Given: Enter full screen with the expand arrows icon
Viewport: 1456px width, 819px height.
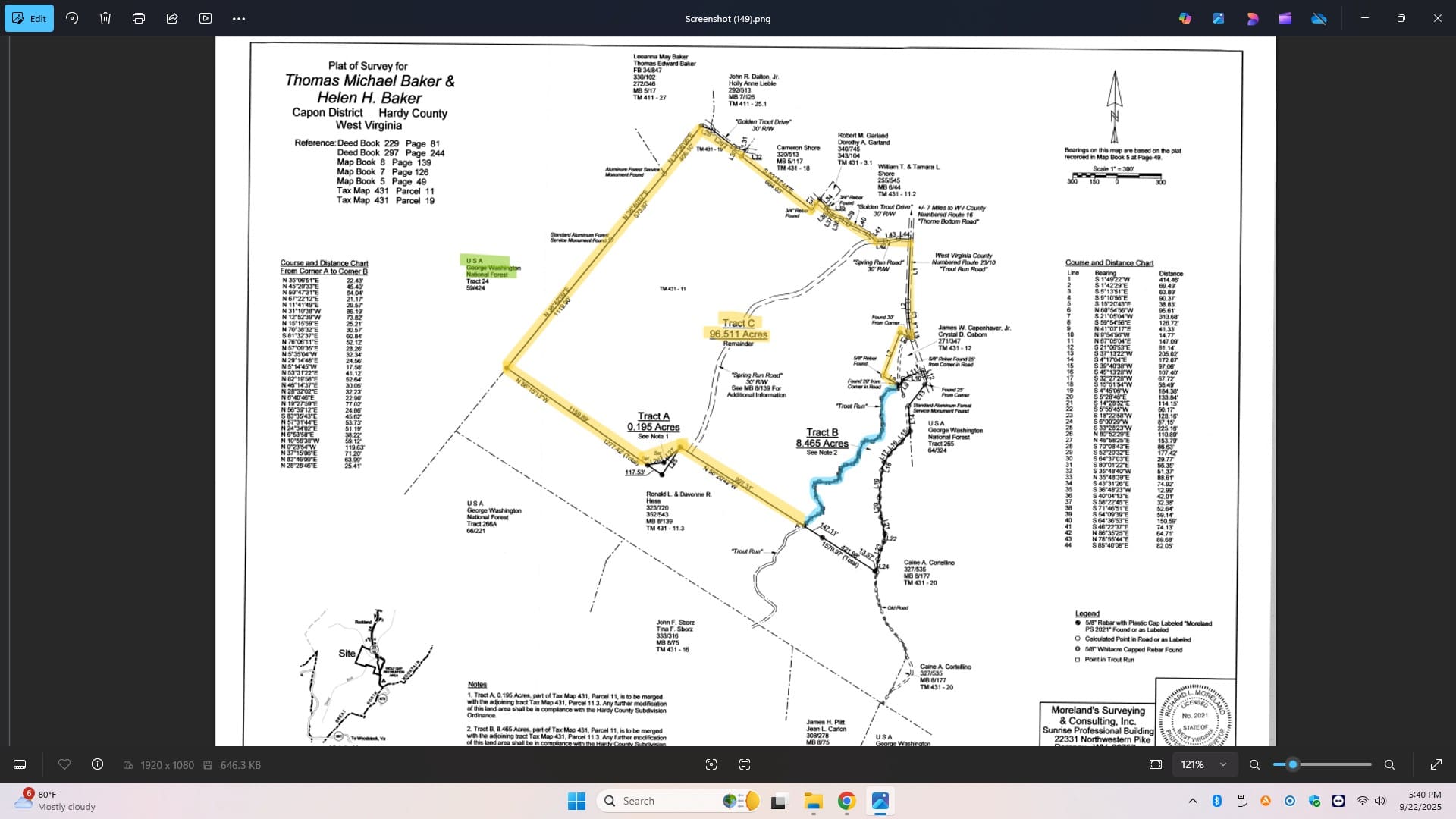Looking at the screenshot, I should (x=1436, y=764).
